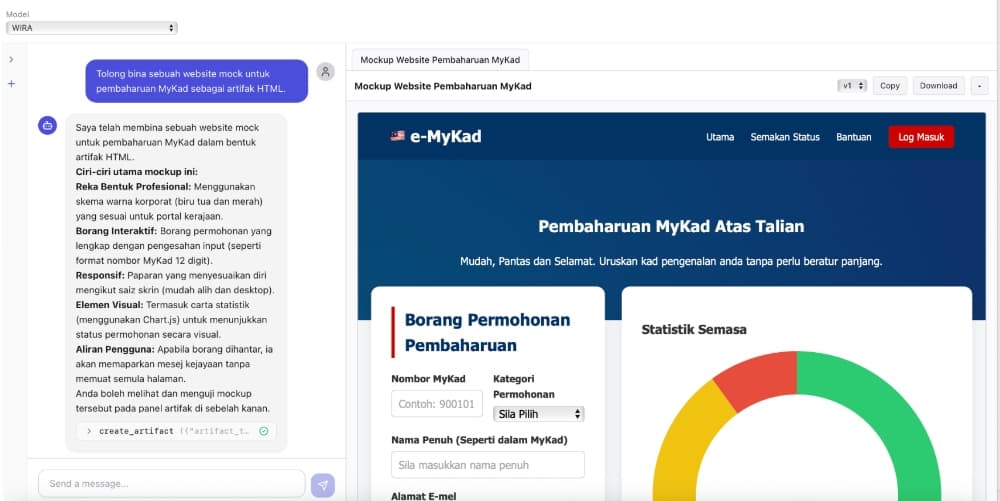Click into the Nombor MyKad field
The height and width of the screenshot is (501, 1000).
[437, 403]
